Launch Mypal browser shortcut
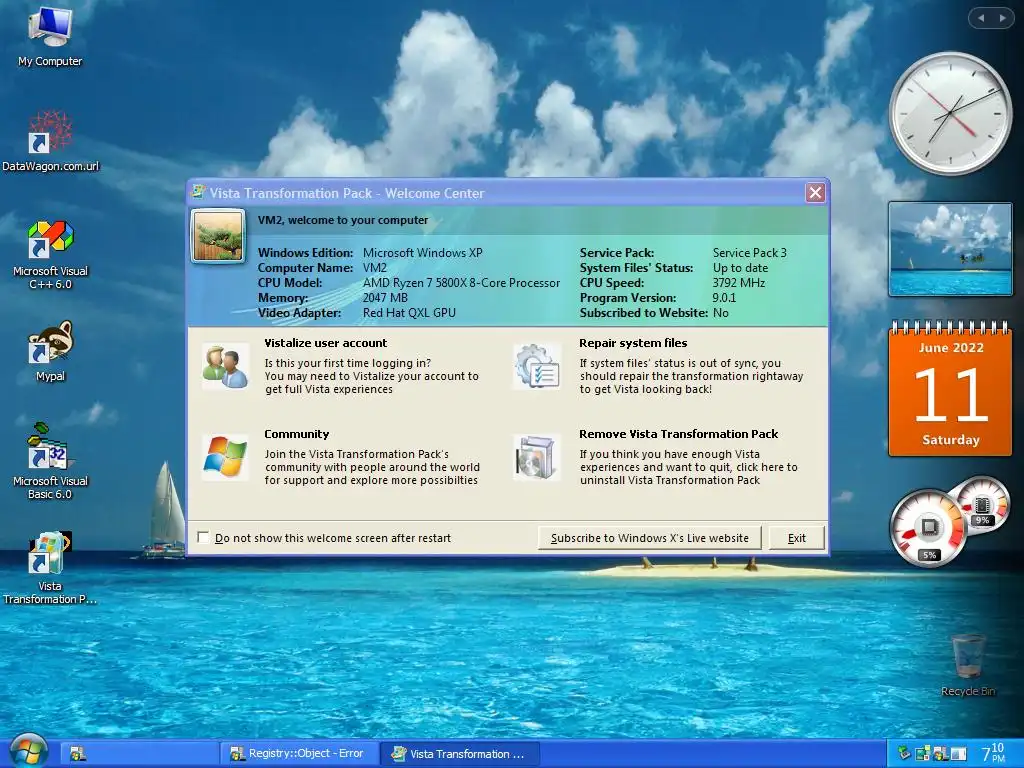This screenshot has height=768, width=1024. pyautogui.click(x=50, y=351)
